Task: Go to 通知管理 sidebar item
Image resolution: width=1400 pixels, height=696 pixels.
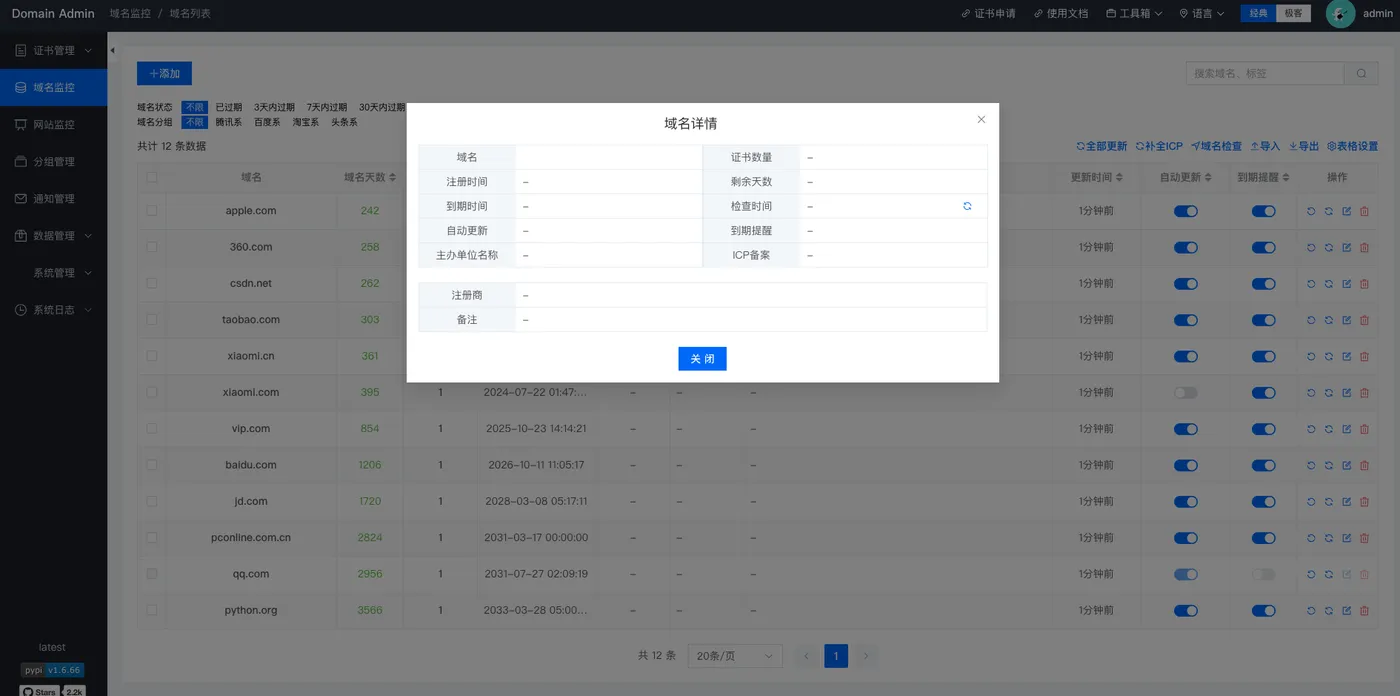Action: tap(53, 199)
